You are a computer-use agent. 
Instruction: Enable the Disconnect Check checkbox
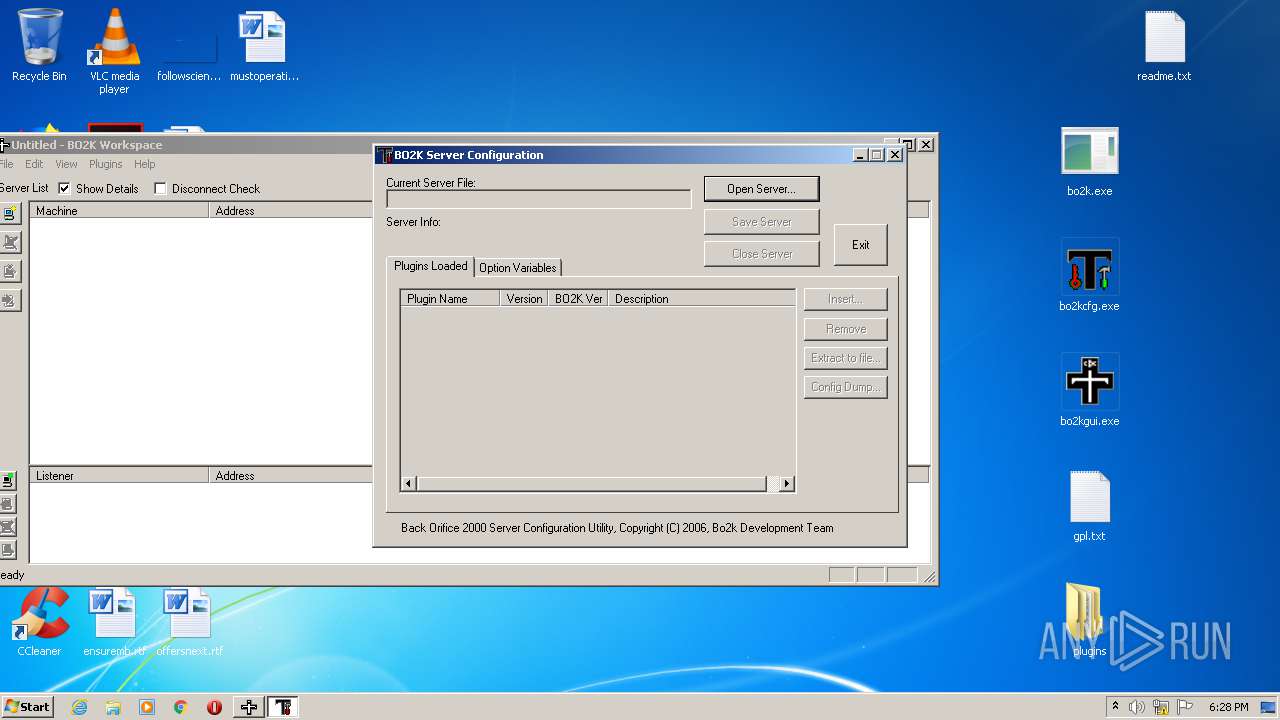[x=160, y=188]
